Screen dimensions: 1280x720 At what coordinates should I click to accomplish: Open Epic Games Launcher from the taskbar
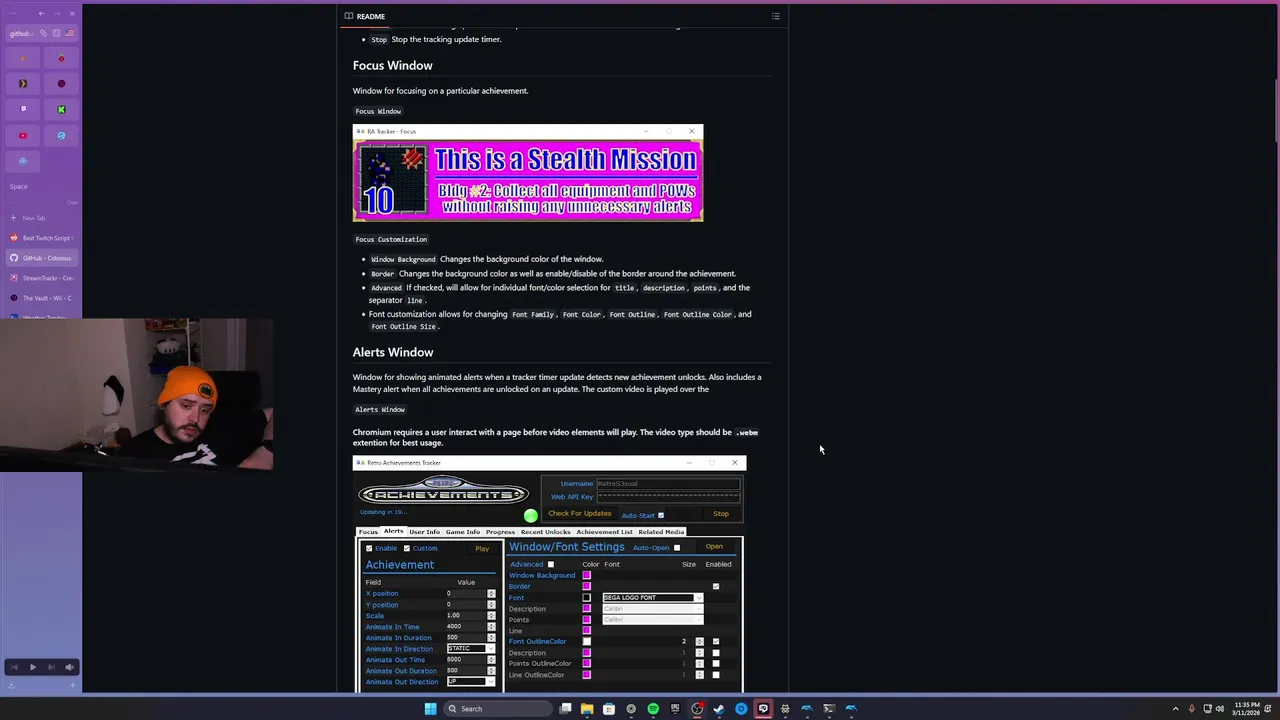point(675,708)
